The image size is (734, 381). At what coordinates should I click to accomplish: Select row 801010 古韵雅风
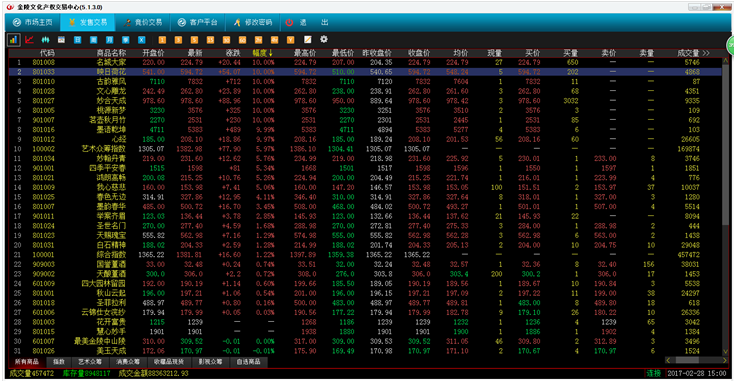tap(365, 81)
